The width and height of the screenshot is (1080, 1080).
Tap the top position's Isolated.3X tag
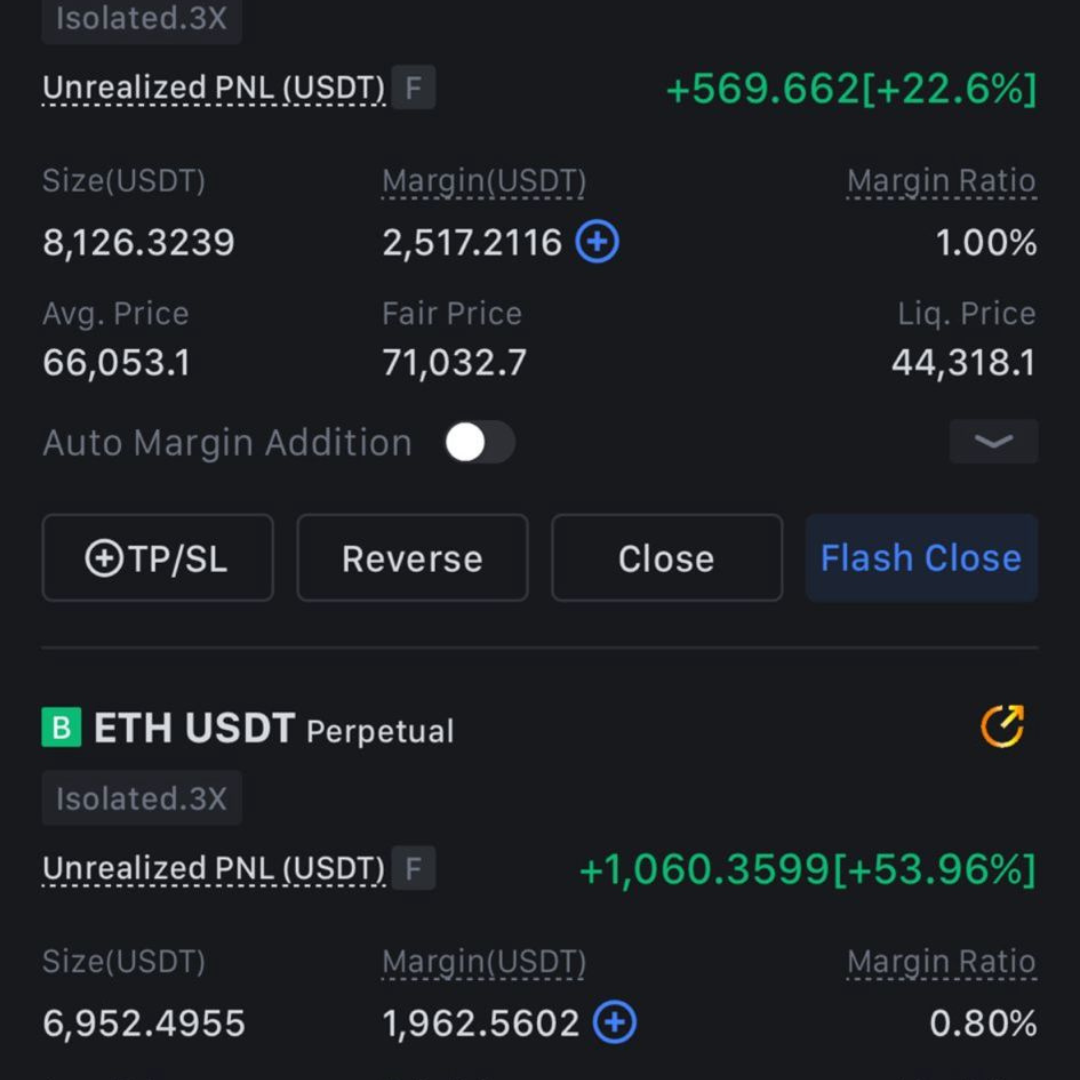tap(141, 18)
